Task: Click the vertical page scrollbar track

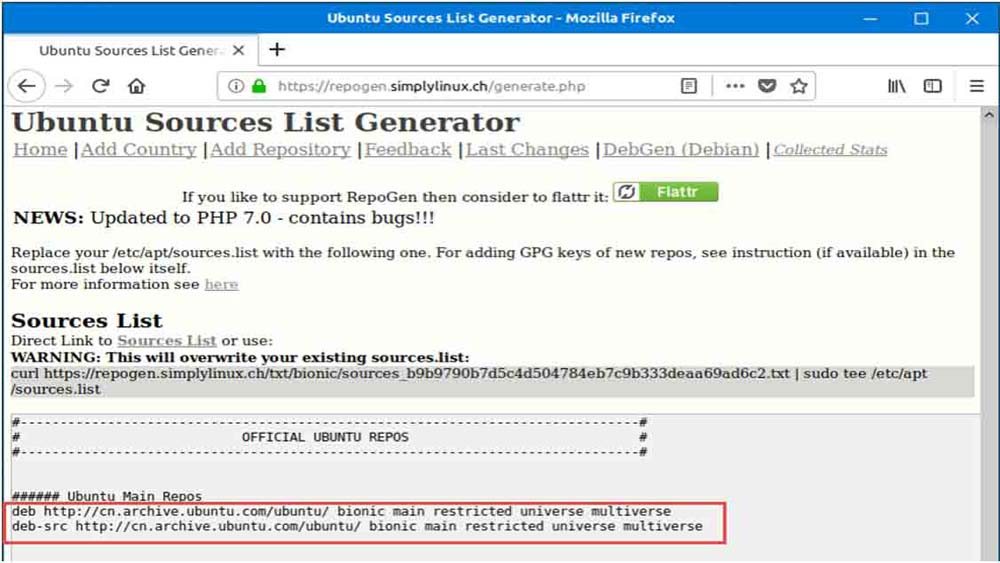Action: (x=989, y=341)
